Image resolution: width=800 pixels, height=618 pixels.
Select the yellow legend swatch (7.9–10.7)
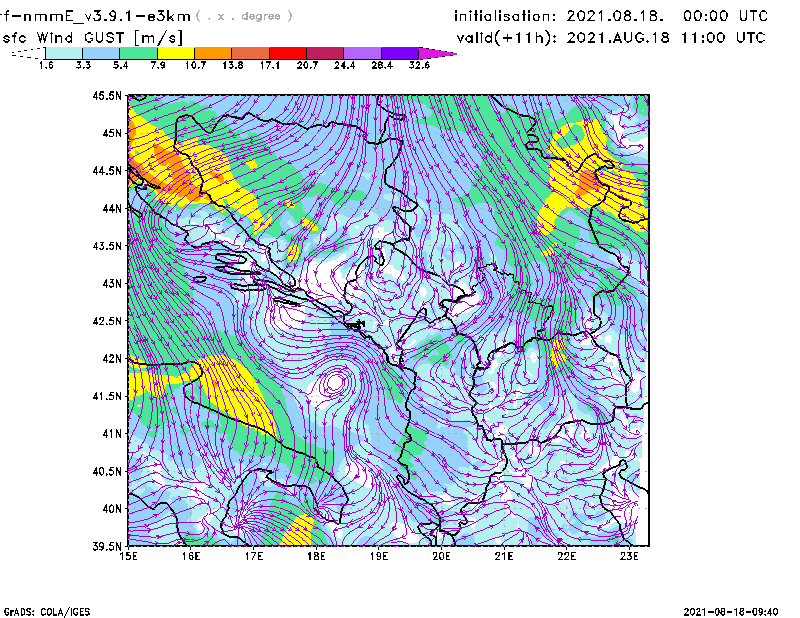176,53
